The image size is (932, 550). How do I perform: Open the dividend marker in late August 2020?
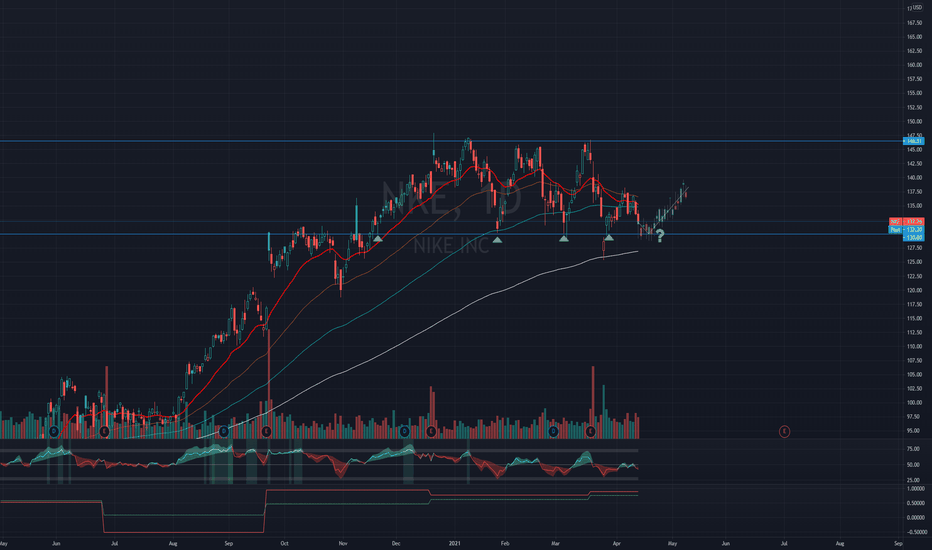point(223,431)
